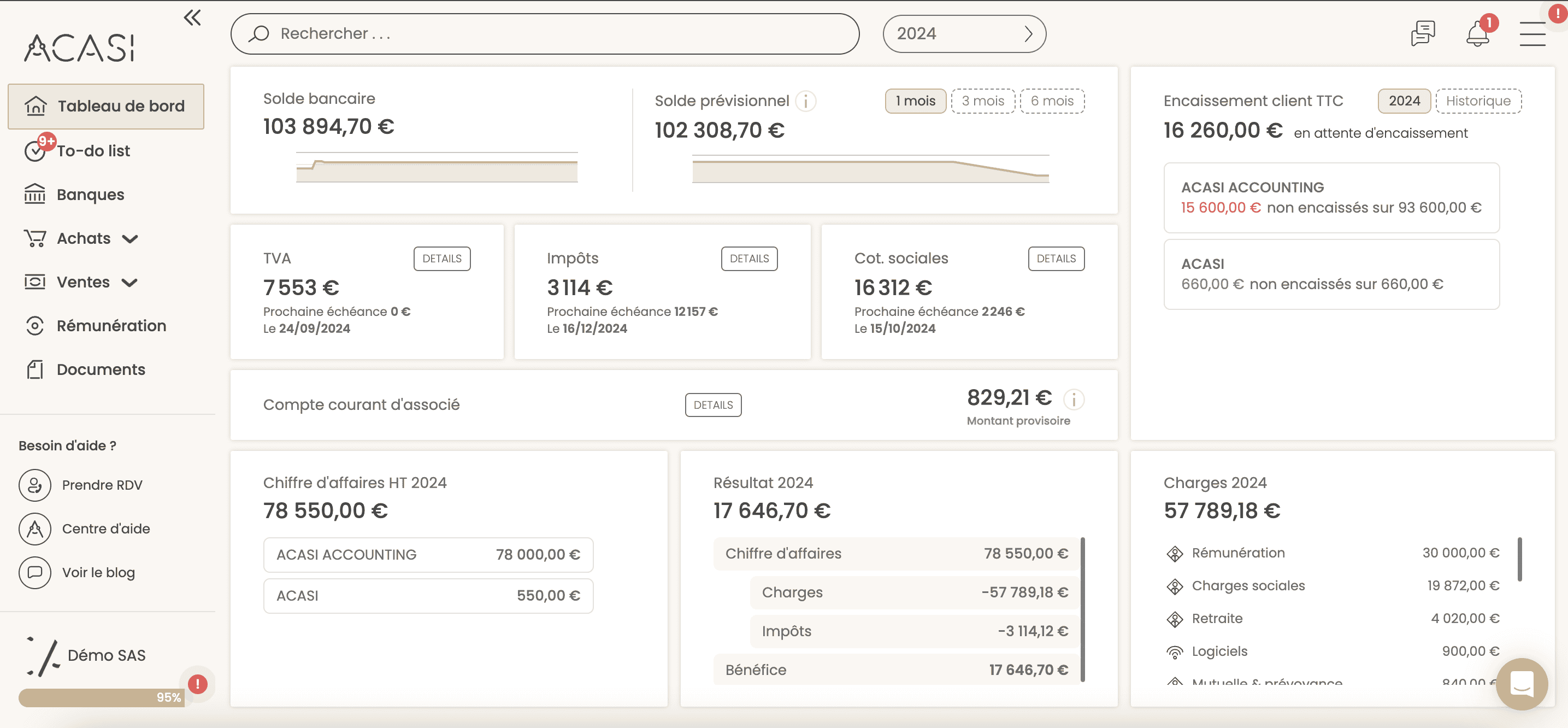
Task: Click the Centre d'aide compass icon
Action: coord(35,529)
